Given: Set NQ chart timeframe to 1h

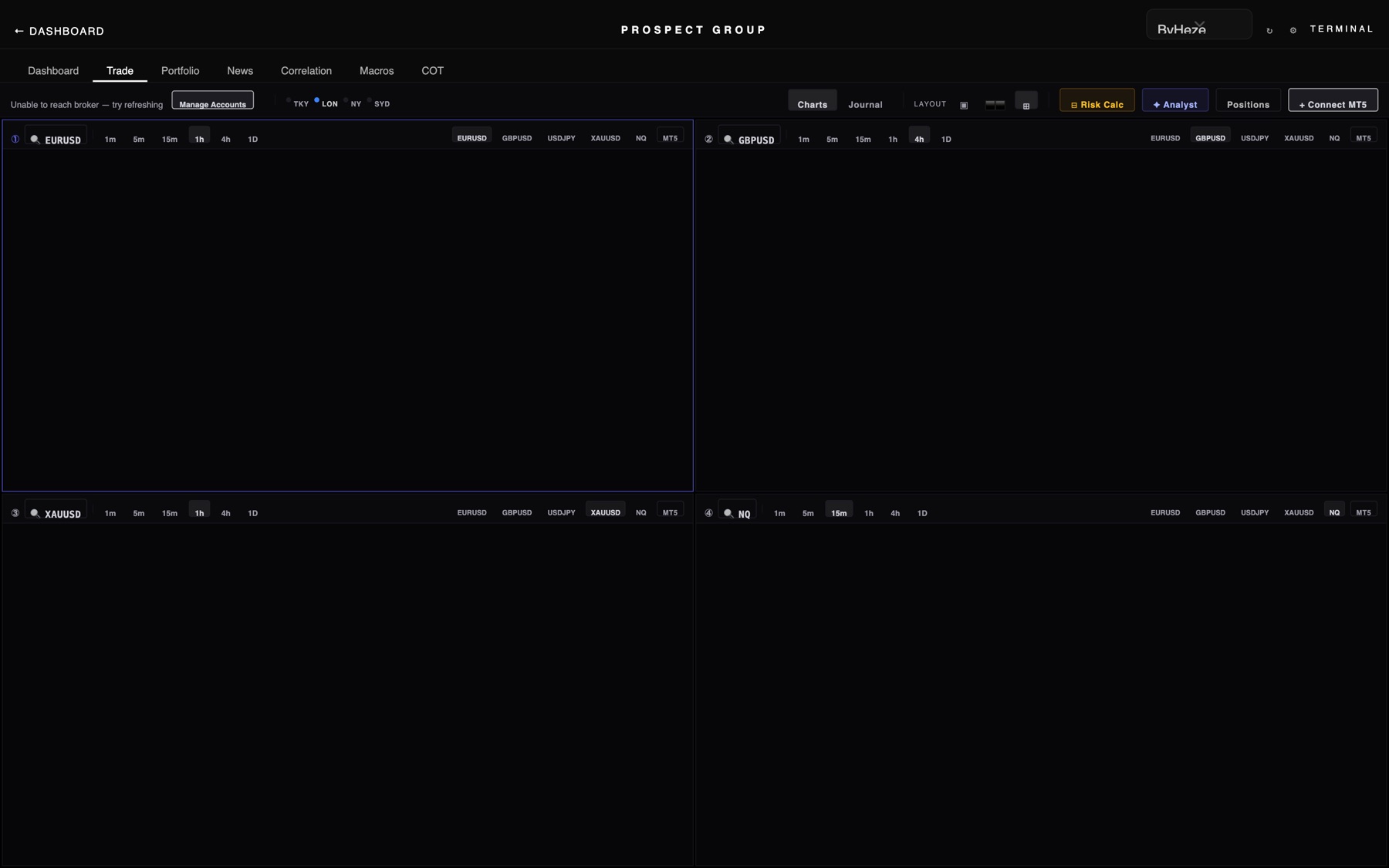Looking at the screenshot, I should tap(869, 513).
